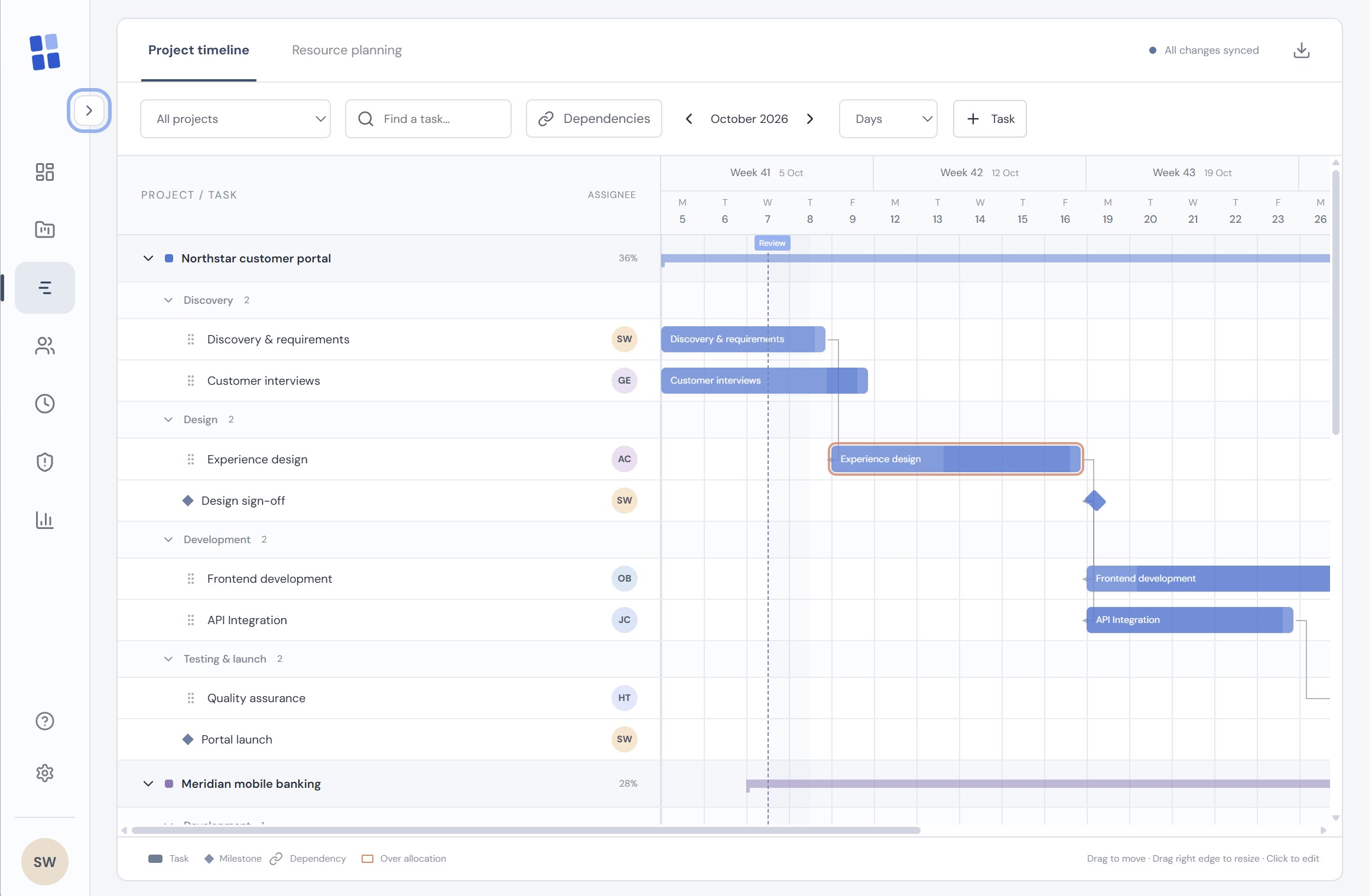Select the timeline icon in sidebar
The height and width of the screenshot is (896, 1372).
pyautogui.click(x=45, y=288)
